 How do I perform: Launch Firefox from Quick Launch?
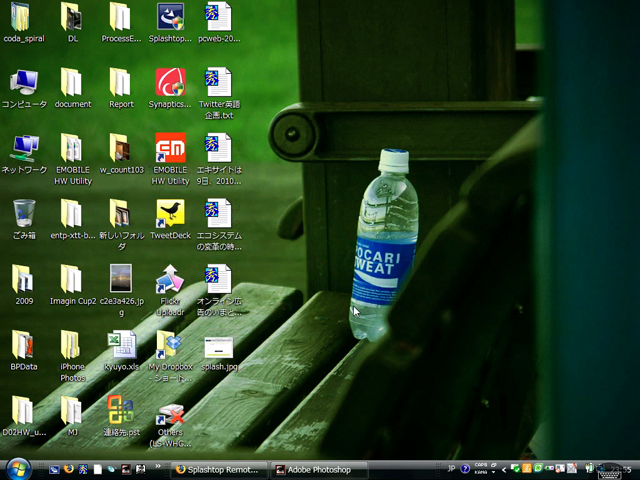point(69,469)
